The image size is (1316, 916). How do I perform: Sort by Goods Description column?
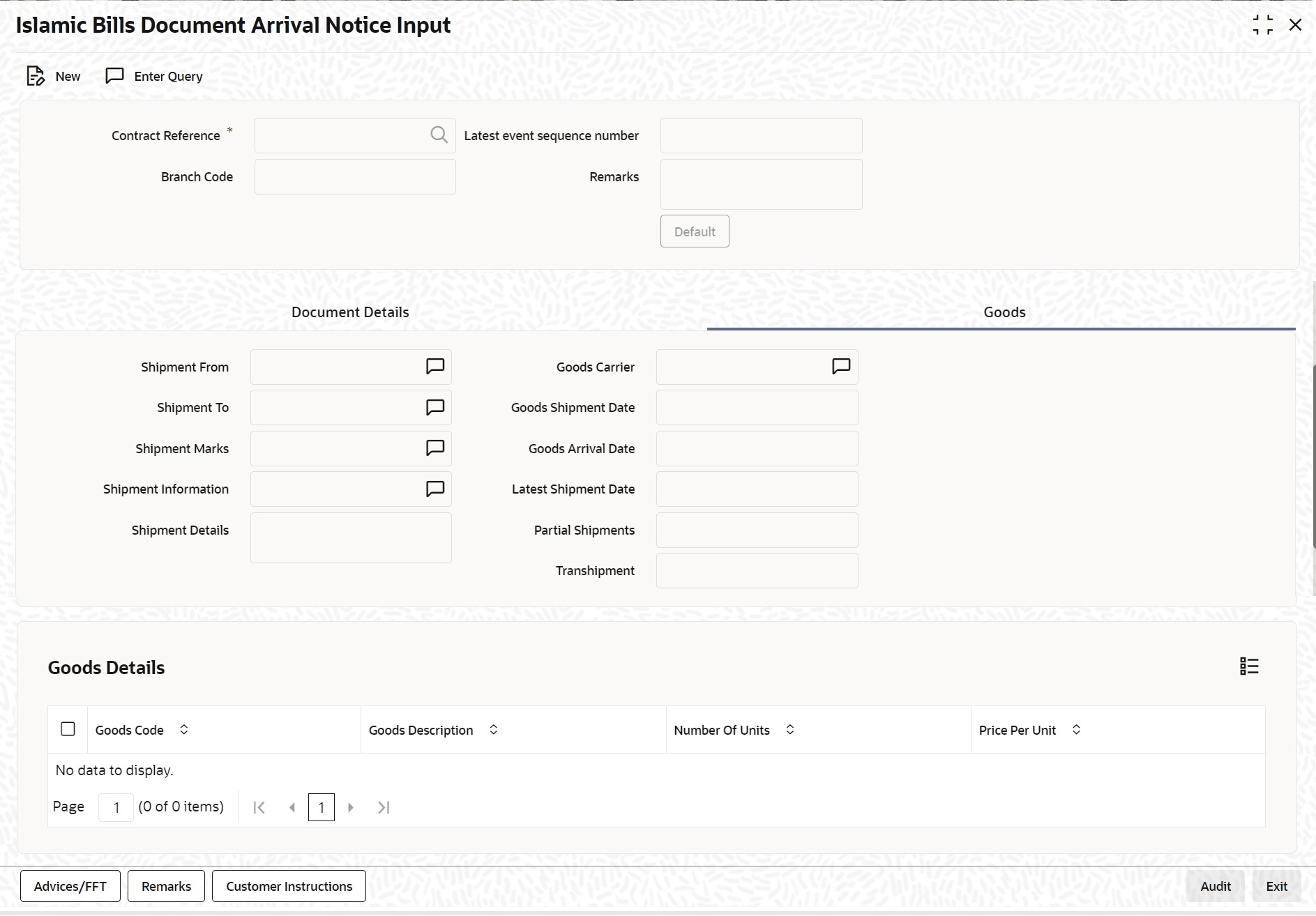494,729
